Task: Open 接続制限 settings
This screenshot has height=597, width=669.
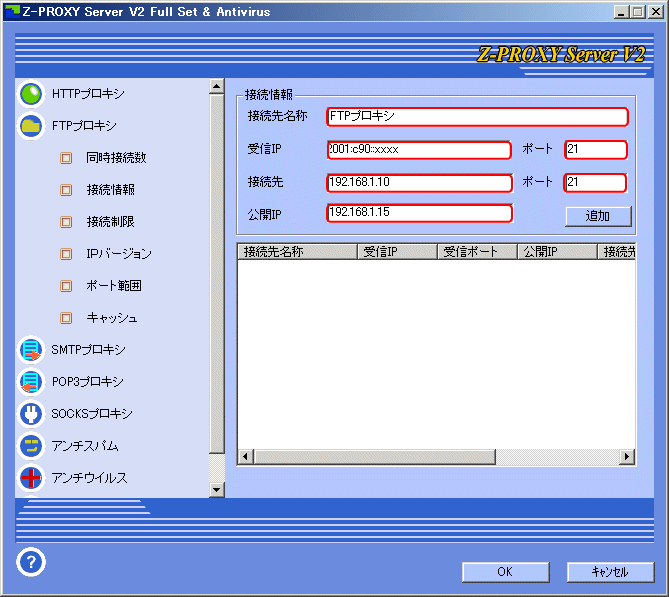Action: [111, 222]
